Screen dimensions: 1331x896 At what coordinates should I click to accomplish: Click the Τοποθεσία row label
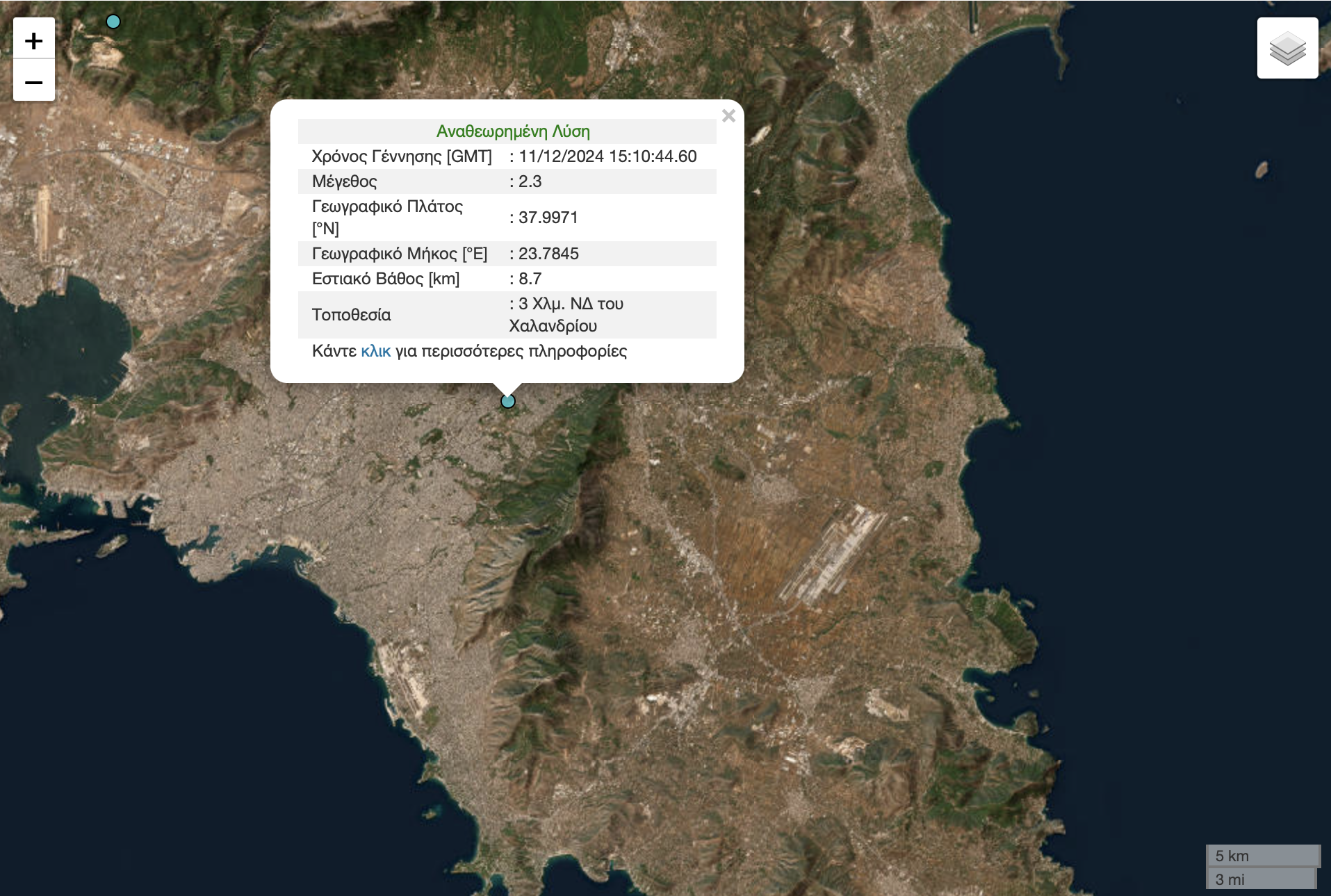(351, 315)
